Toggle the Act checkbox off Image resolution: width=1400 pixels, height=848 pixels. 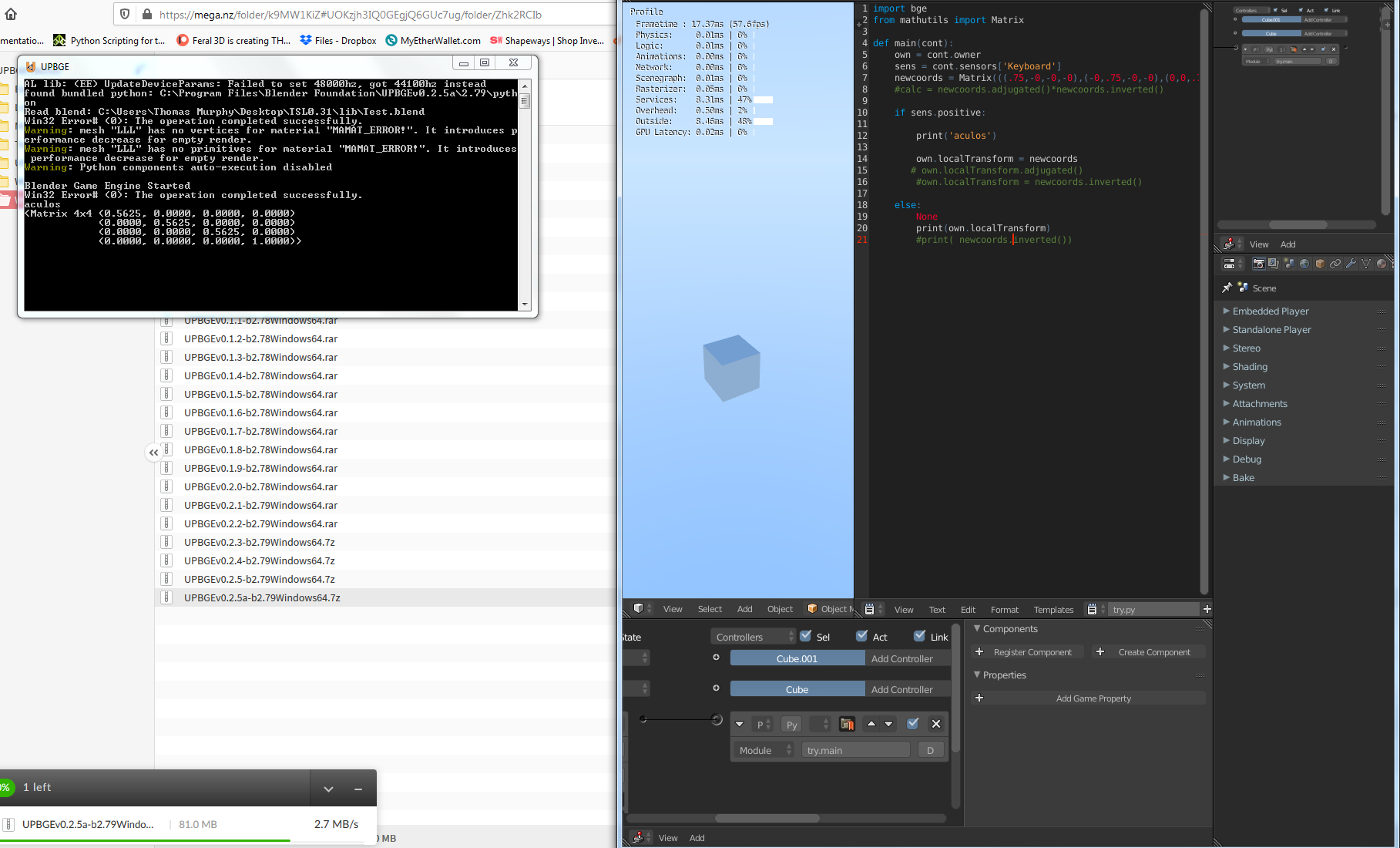pyautogui.click(x=862, y=636)
